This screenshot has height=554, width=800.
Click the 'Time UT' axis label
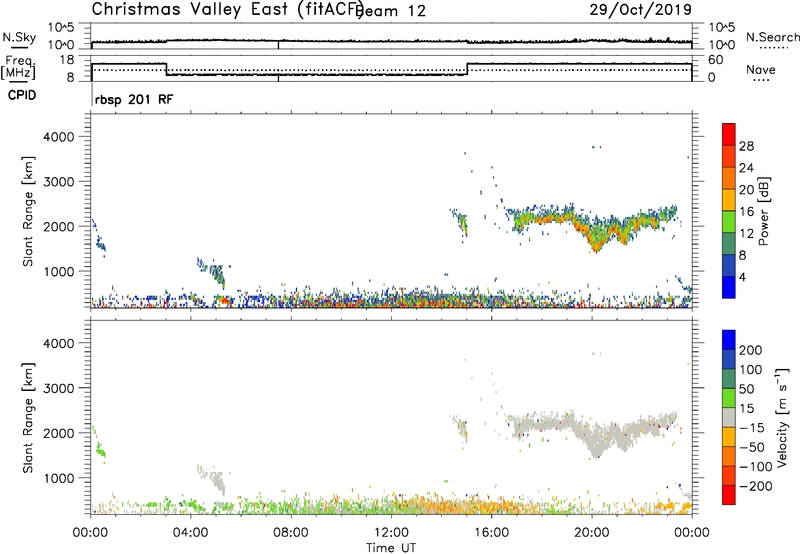pos(391,547)
